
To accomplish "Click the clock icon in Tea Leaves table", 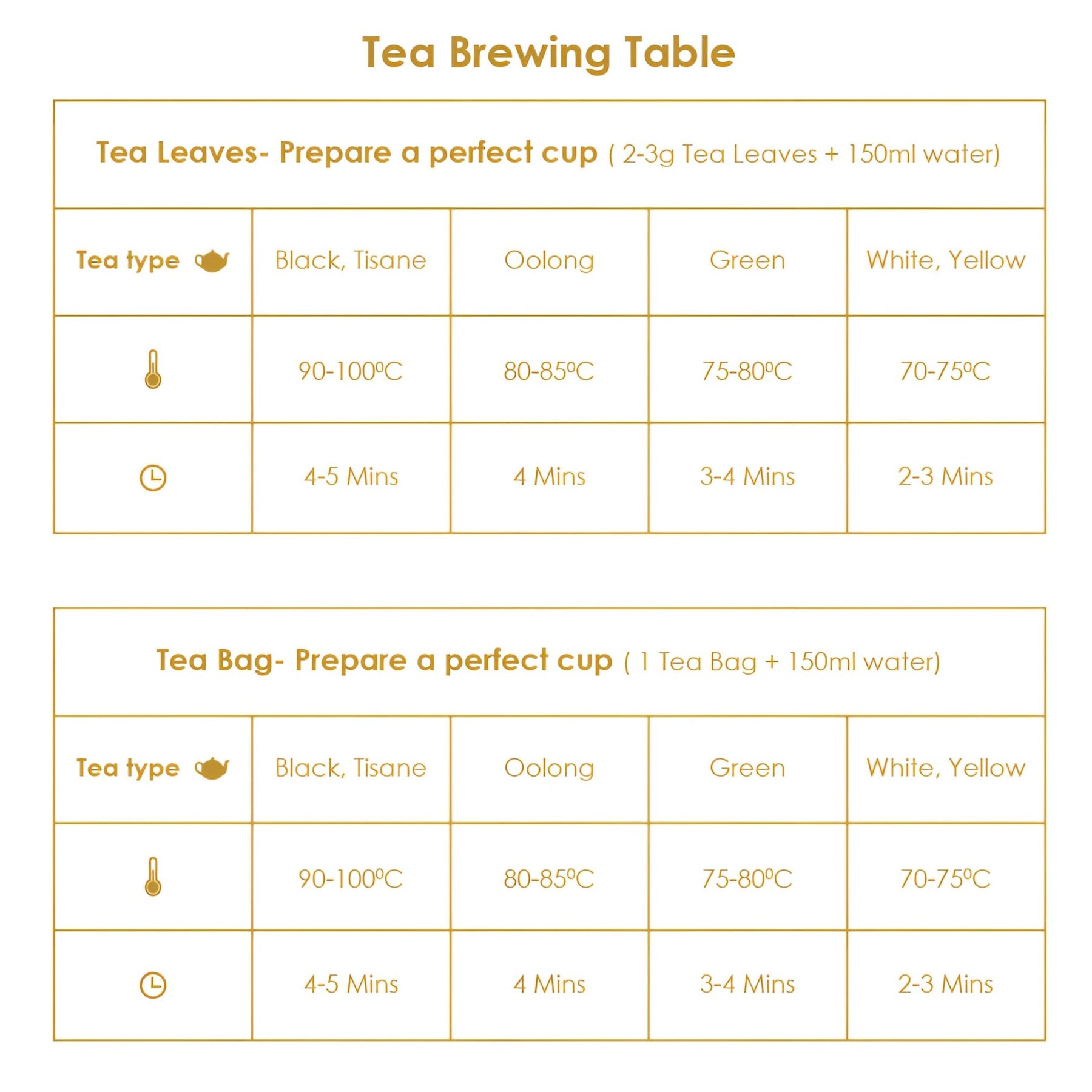I will coord(153,477).
